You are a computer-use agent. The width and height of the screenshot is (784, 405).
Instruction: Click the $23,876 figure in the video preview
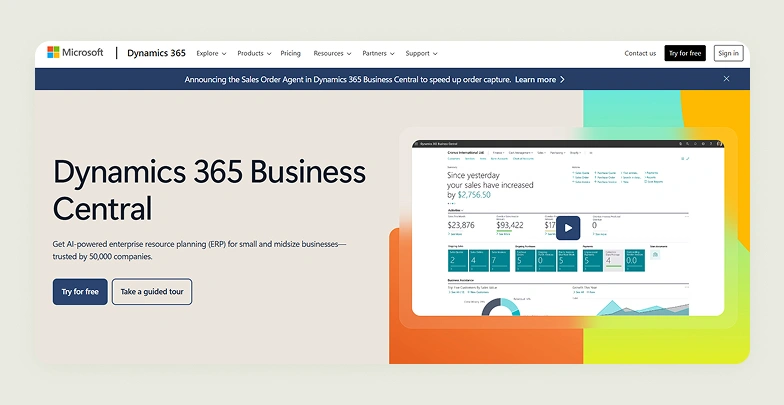click(461, 225)
